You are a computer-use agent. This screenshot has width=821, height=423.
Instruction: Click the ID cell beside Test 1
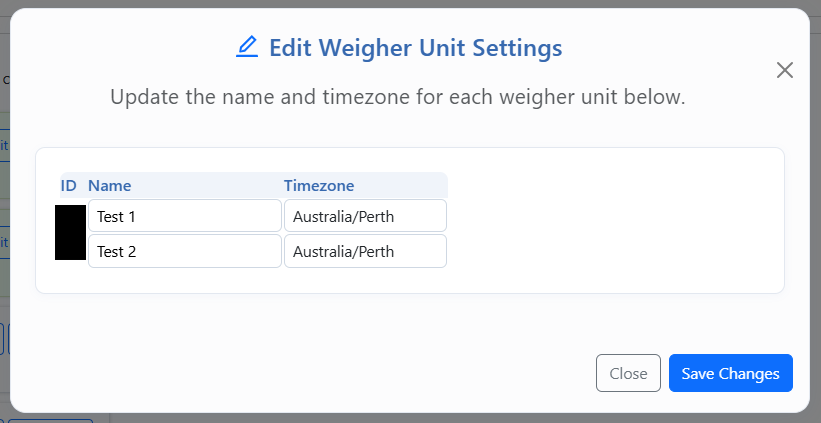click(70, 216)
